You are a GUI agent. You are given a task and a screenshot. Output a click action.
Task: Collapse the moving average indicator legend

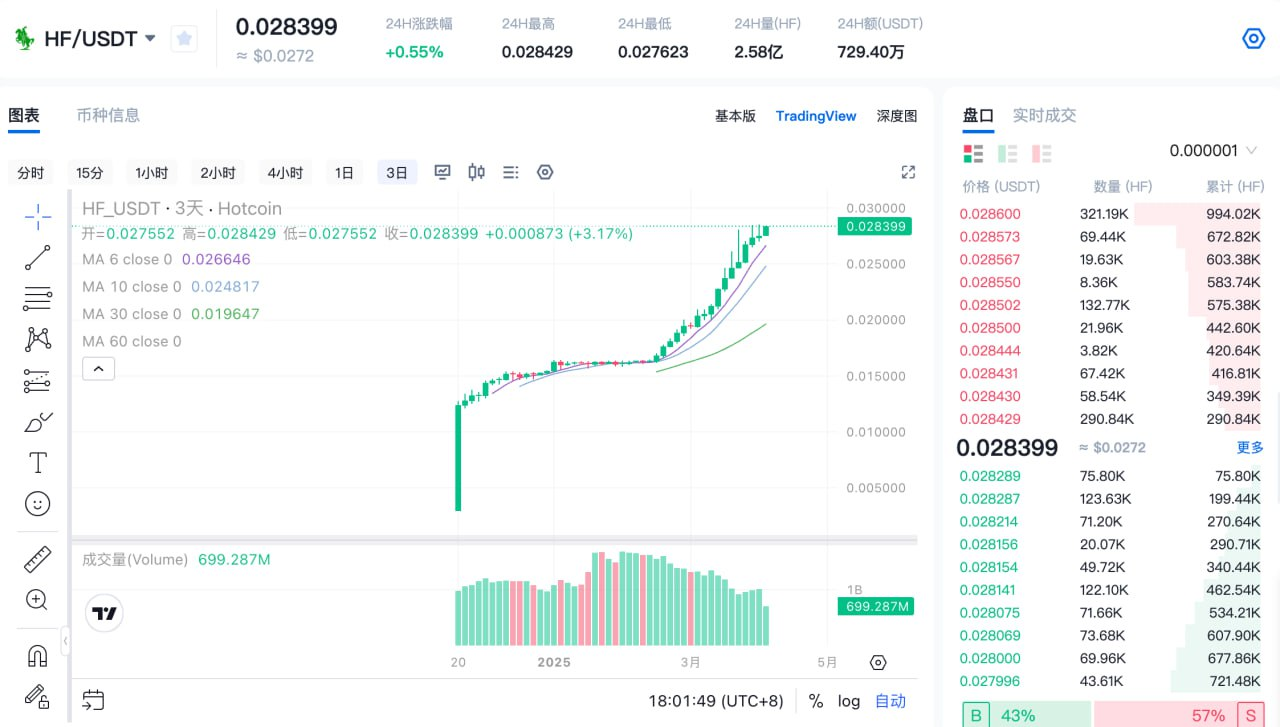[x=98, y=369]
